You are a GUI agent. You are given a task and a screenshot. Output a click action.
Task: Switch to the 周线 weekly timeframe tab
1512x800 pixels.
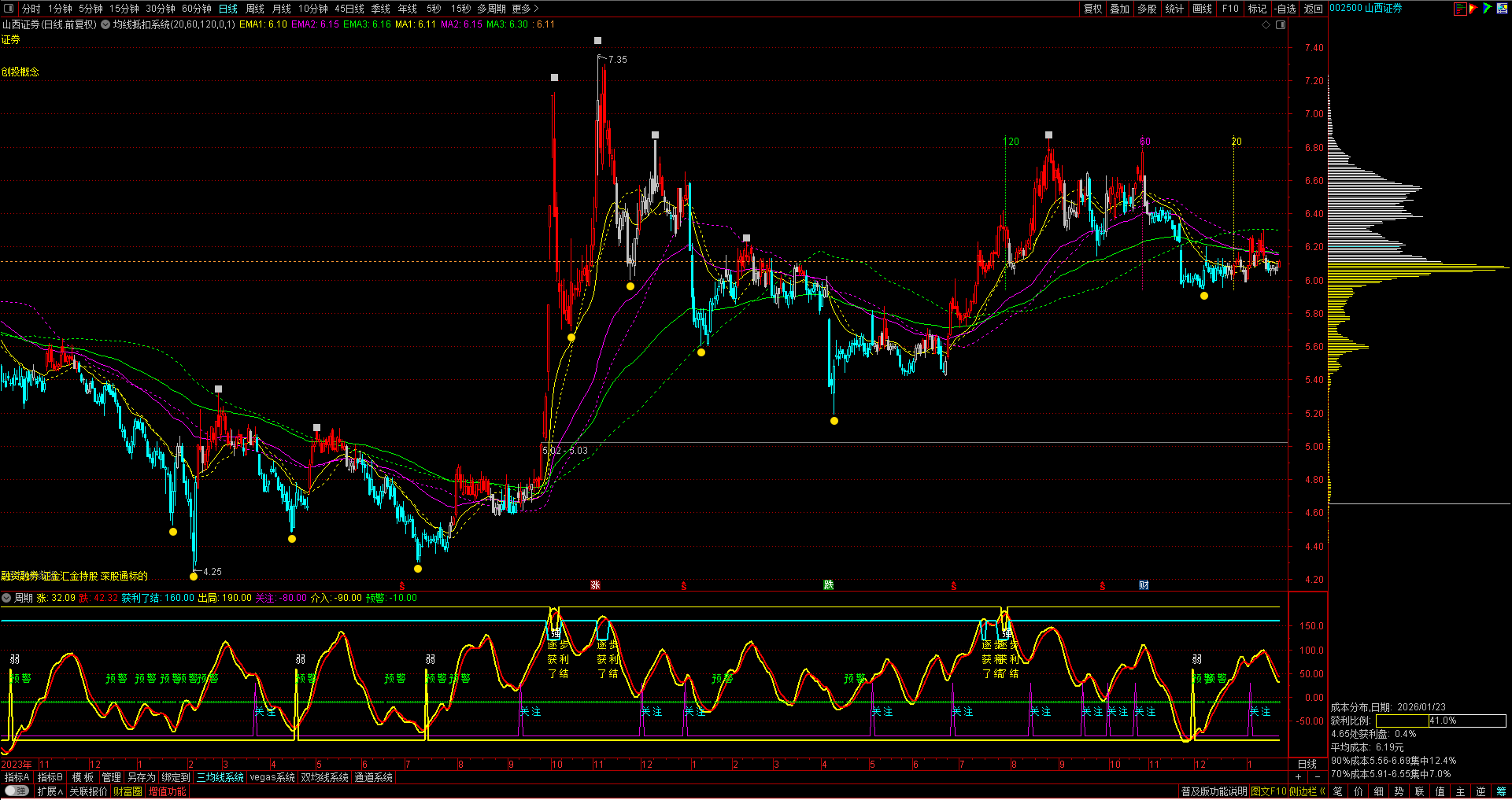pyautogui.click(x=255, y=9)
